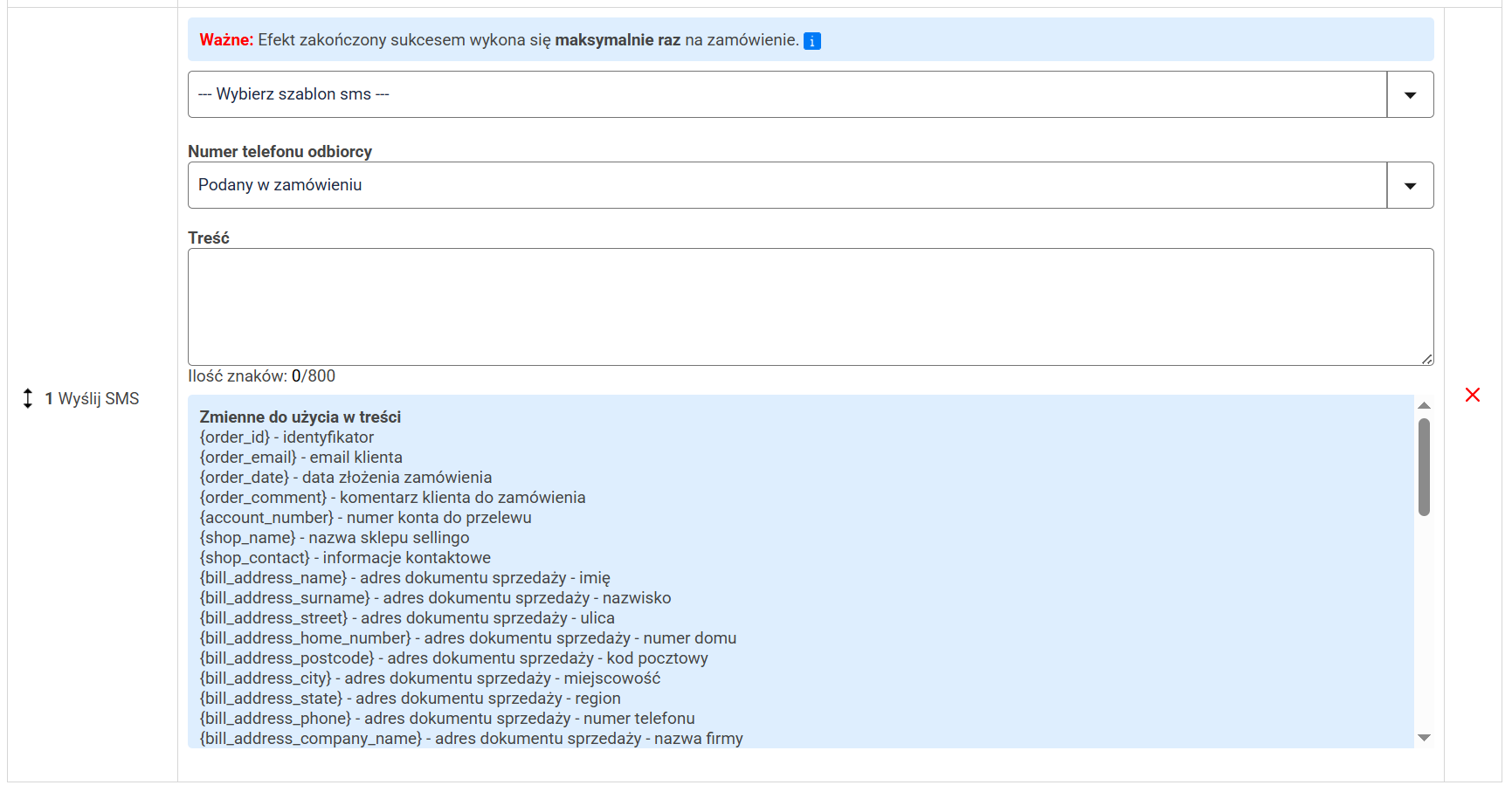Expand recipient phone number dropdown arrow
The image size is (1512, 792).
tap(1410, 185)
